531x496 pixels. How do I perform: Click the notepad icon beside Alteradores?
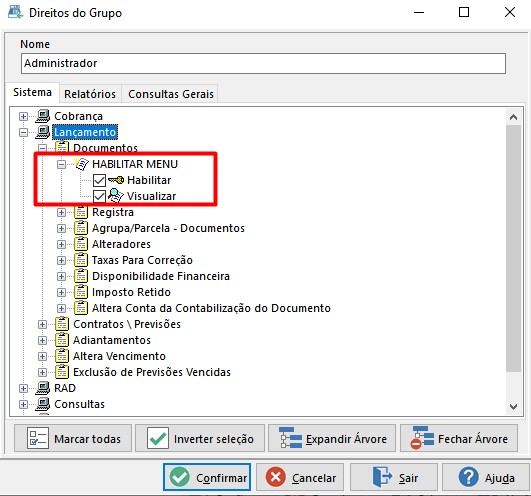click(x=81, y=244)
